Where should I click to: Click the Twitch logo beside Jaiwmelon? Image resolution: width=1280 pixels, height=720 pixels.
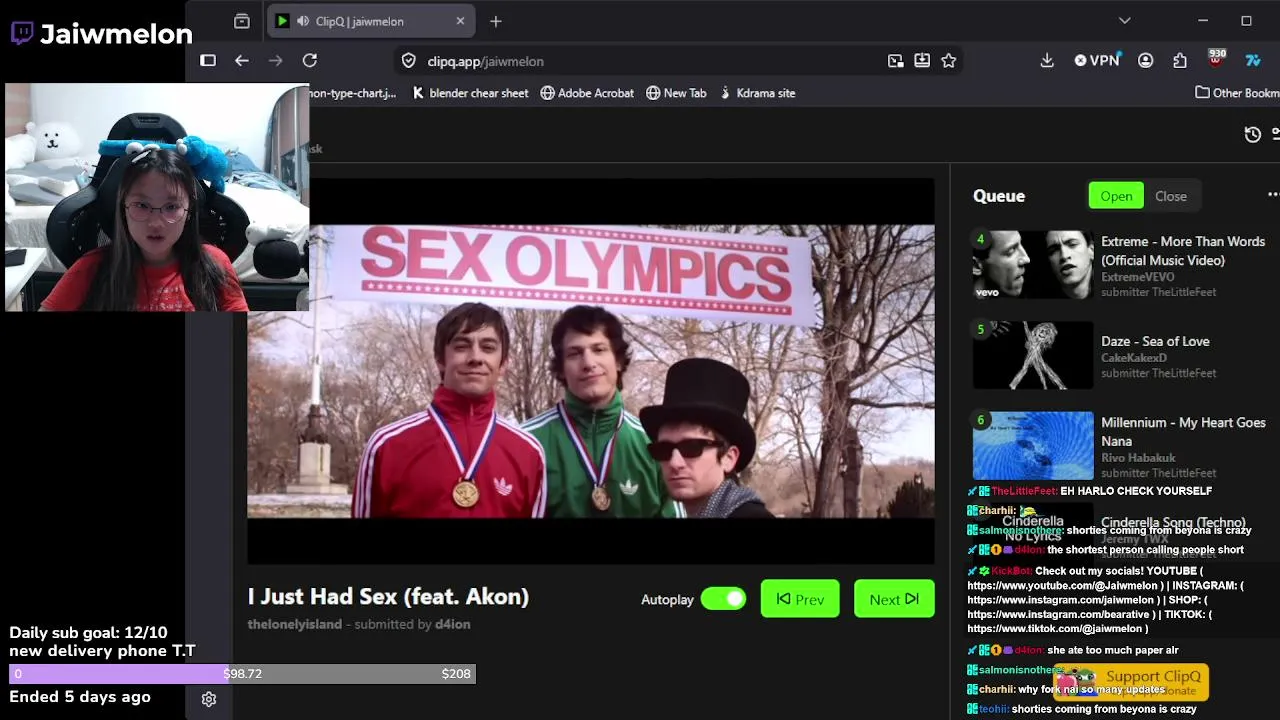22,33
